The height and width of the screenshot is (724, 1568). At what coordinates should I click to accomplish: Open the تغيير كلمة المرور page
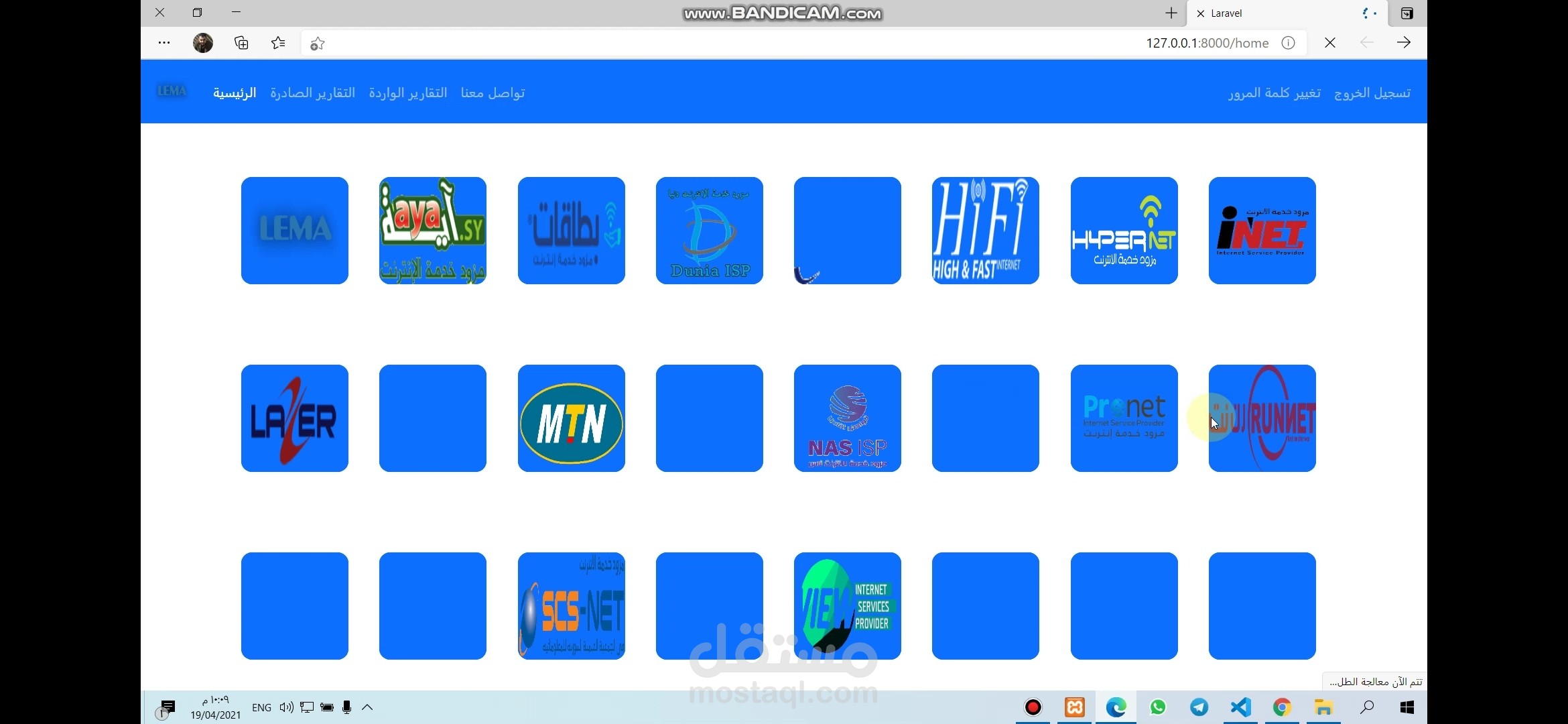pos(1274,93)
